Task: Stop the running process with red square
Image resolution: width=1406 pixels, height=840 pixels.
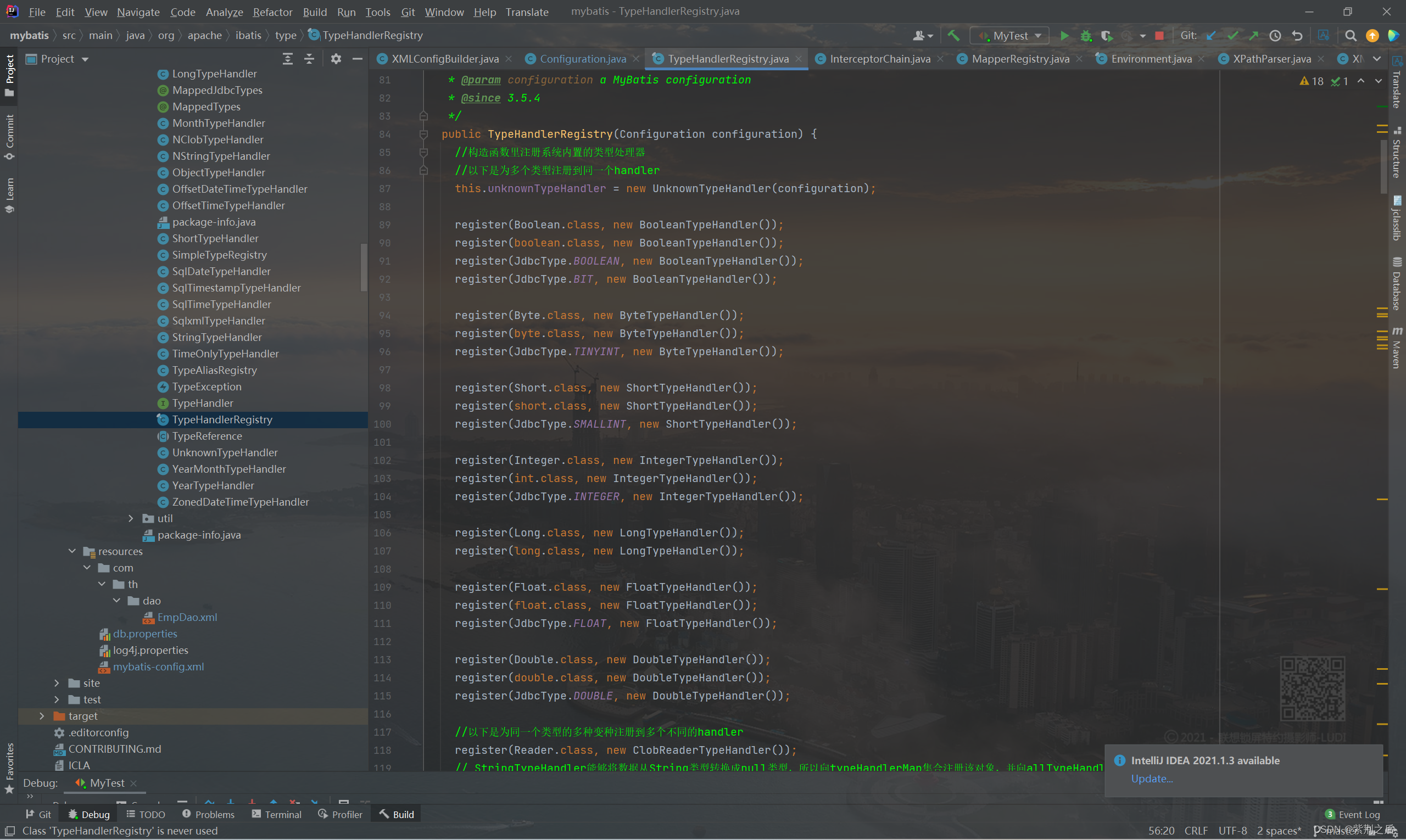Action: 1159,36
